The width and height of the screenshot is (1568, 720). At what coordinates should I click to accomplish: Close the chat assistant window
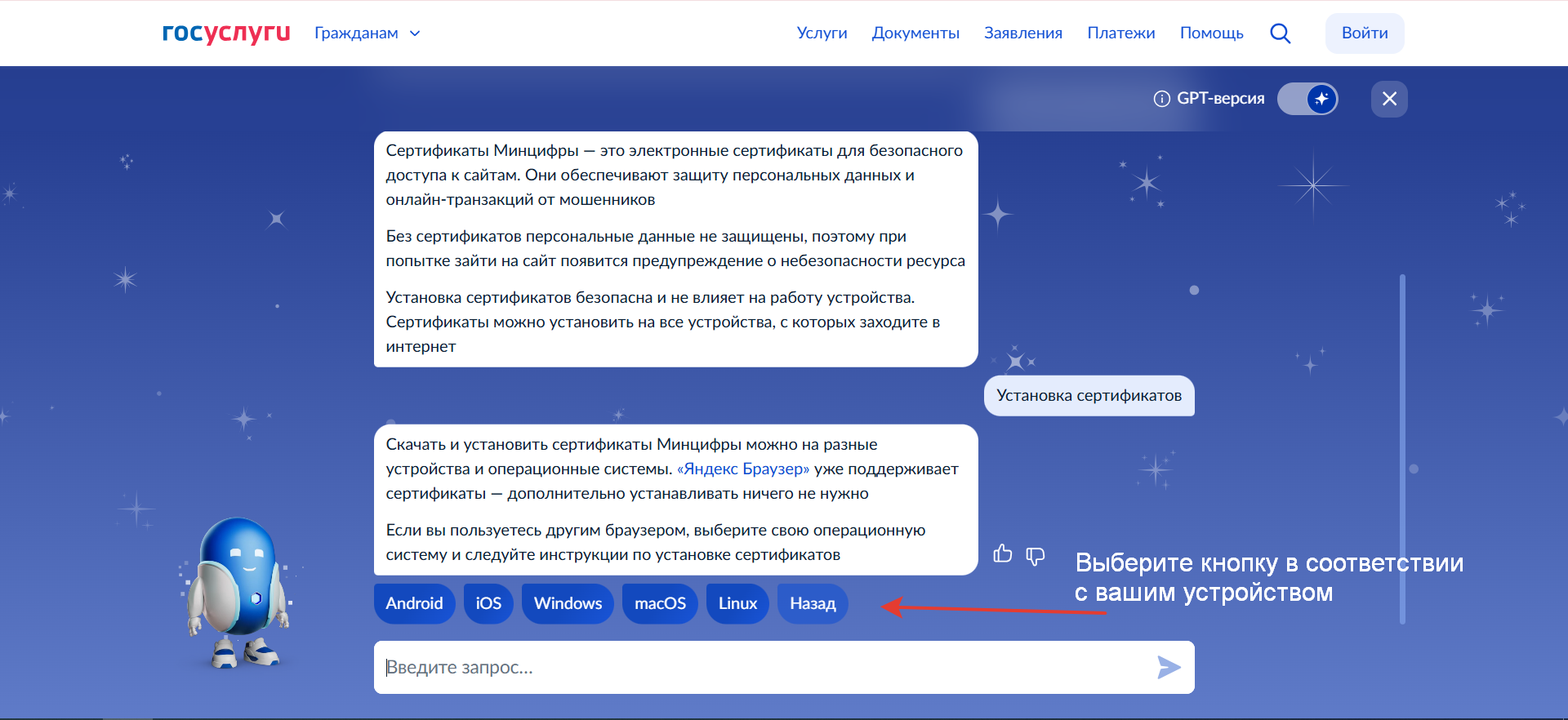pyautogui.click(x=1388, y=99)
